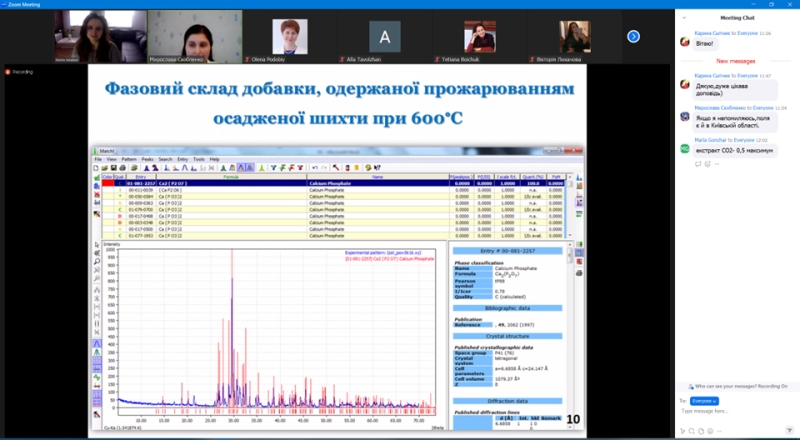Viewport: 800px width, 440px height.
Task: Click the help question-mark icon in Match! toolbar
Action: click(x=377, y=167)
